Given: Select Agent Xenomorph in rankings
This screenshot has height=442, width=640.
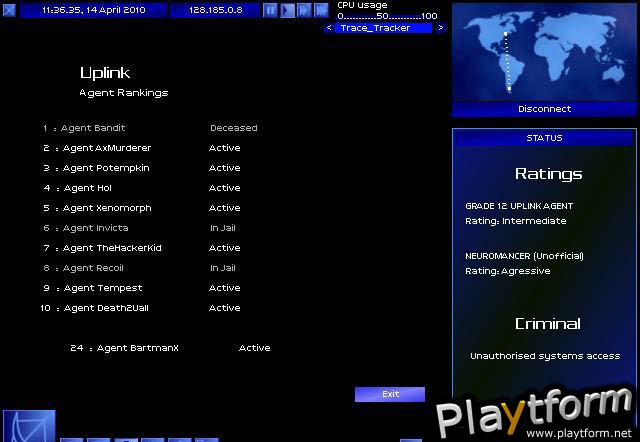Looking at the screenshot, I should [x=107, y=208].
